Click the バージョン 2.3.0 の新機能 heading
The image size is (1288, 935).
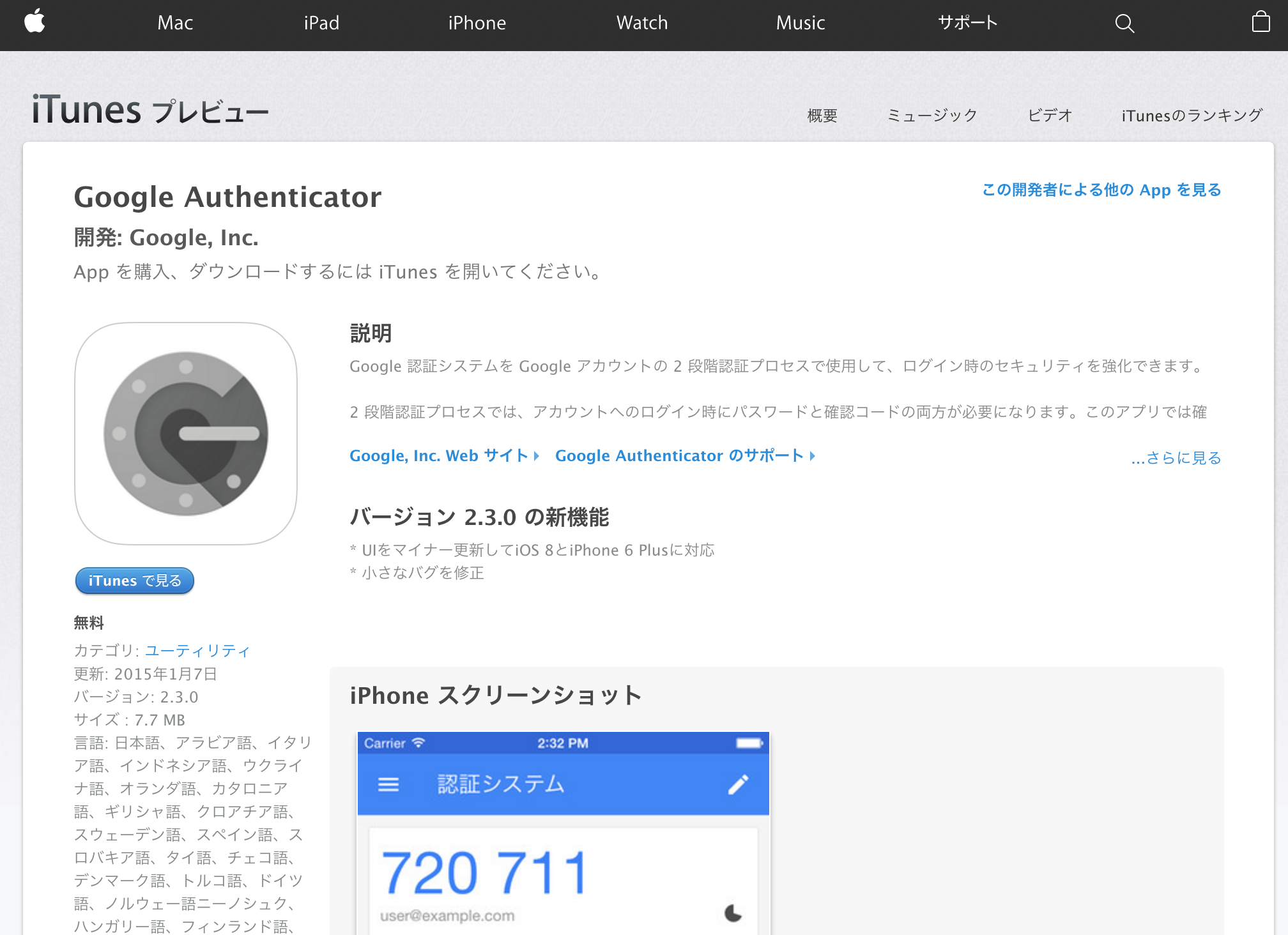[x=479, y=517]
